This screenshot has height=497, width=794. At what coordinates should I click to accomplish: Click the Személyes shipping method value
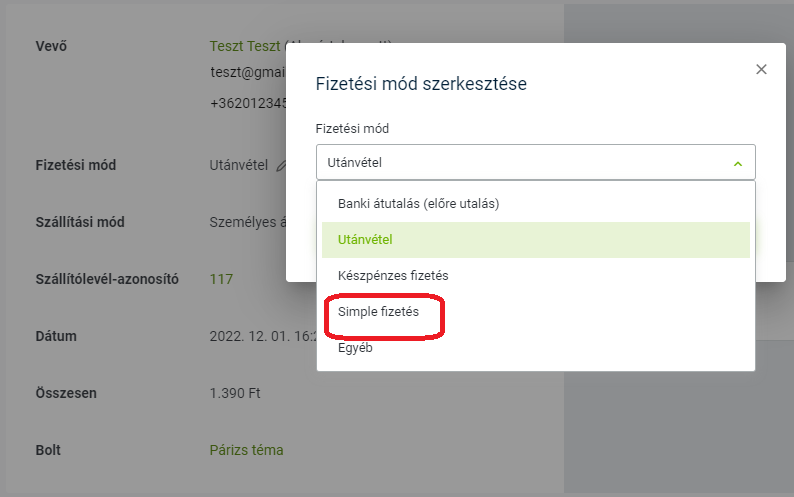pos(246,222)
